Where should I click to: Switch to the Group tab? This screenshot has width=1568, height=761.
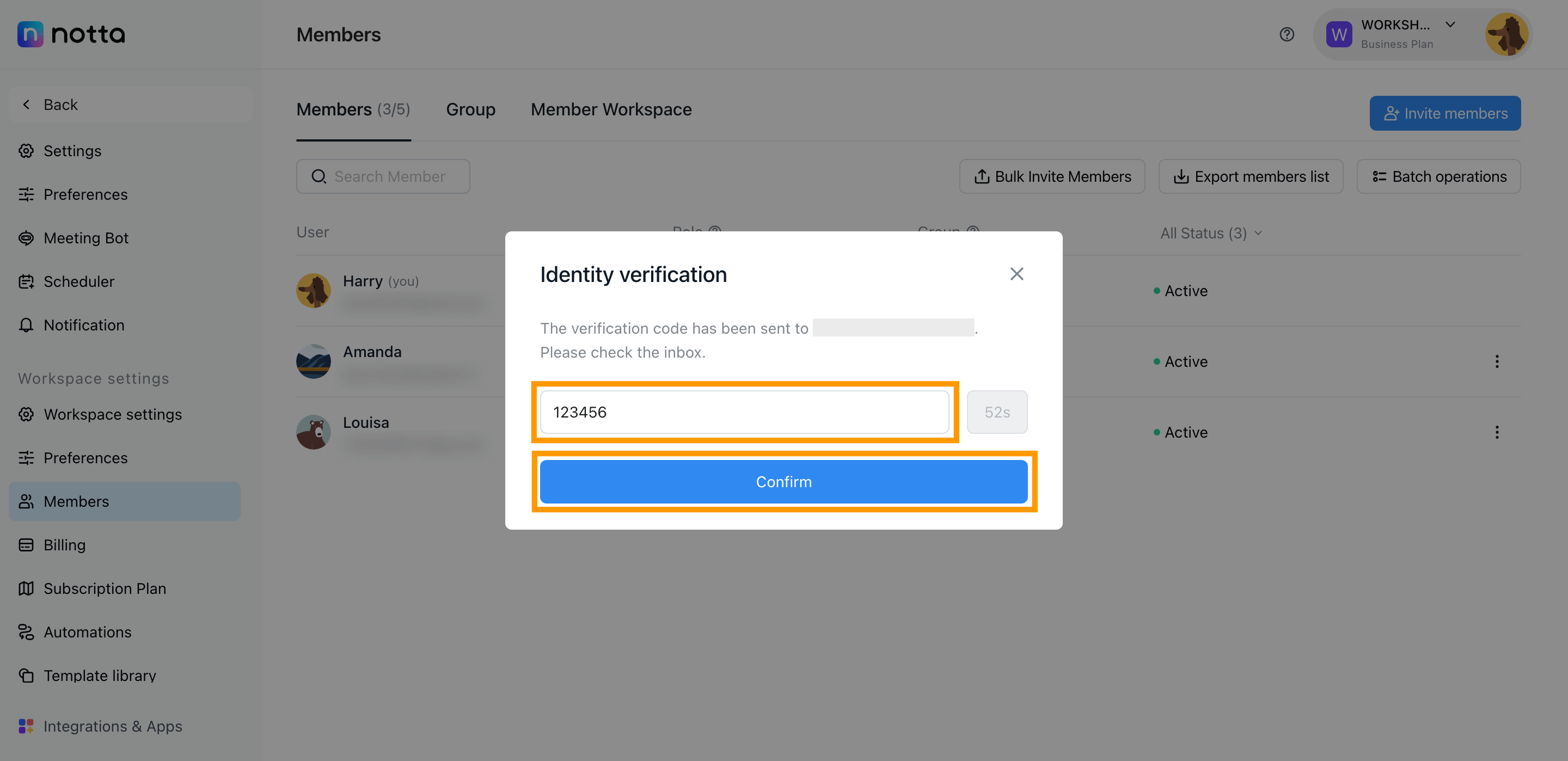470,109
